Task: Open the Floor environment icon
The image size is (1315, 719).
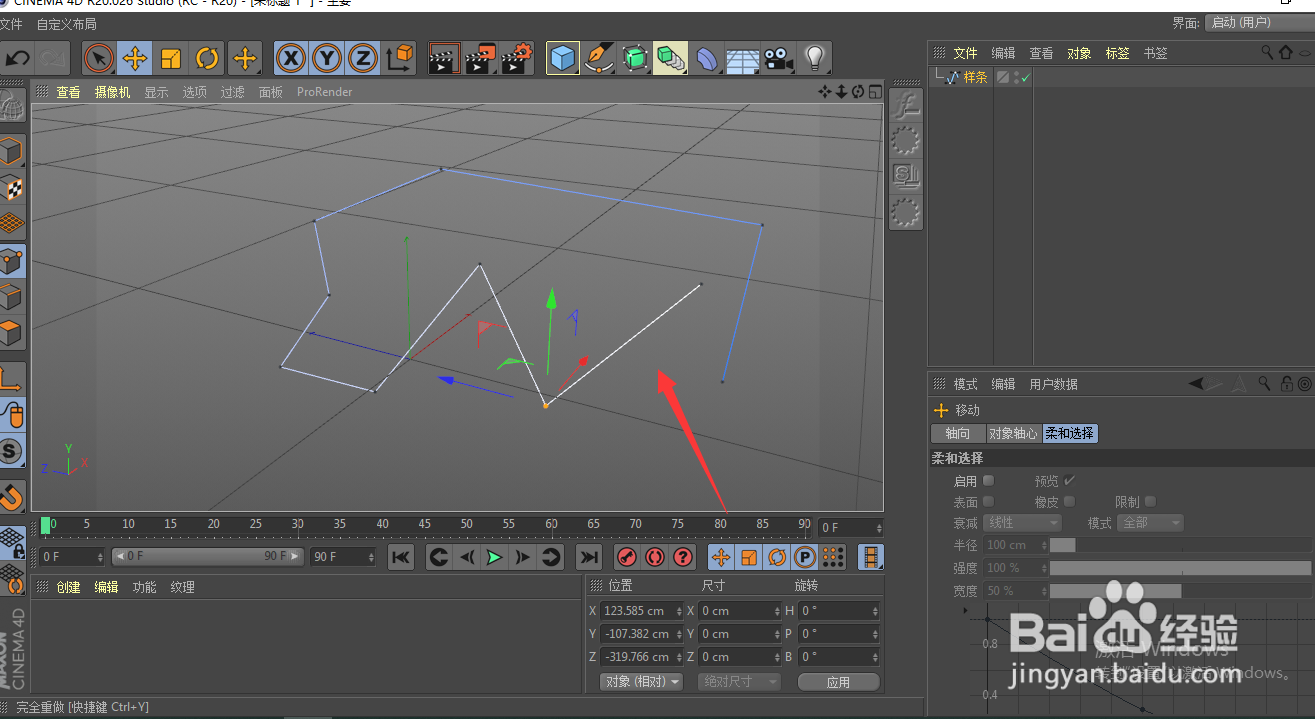Action: [742, 59]
